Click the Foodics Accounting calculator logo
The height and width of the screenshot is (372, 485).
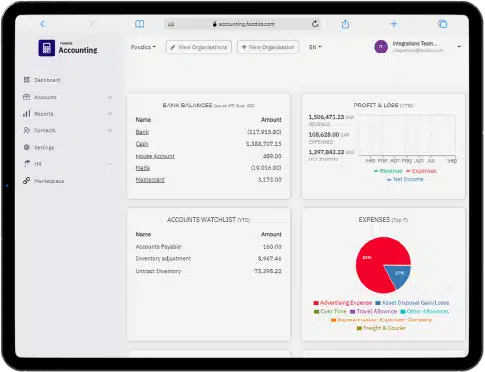(x=47, y=48)
